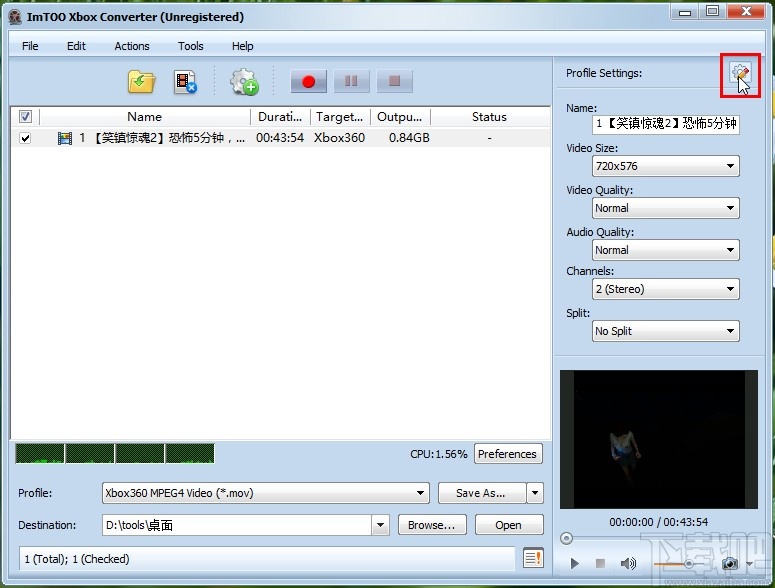This screenshot has width=775, height=588.
Task: Select the 0.84GB output size cell
Action: tap(409, 138)
